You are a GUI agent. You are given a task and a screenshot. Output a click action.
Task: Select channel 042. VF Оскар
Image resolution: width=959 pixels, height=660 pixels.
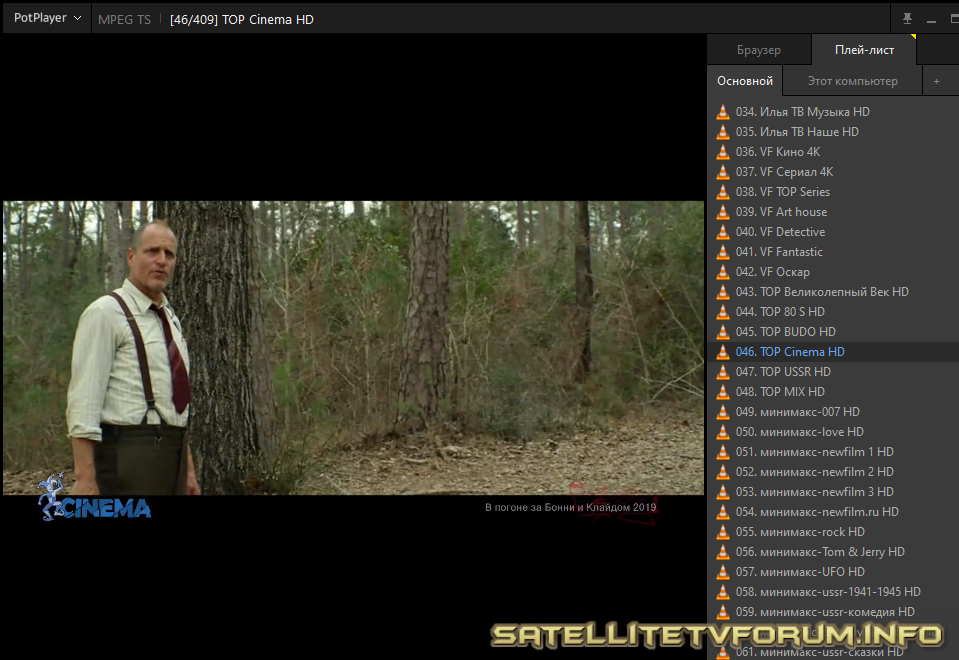(833, 272)
